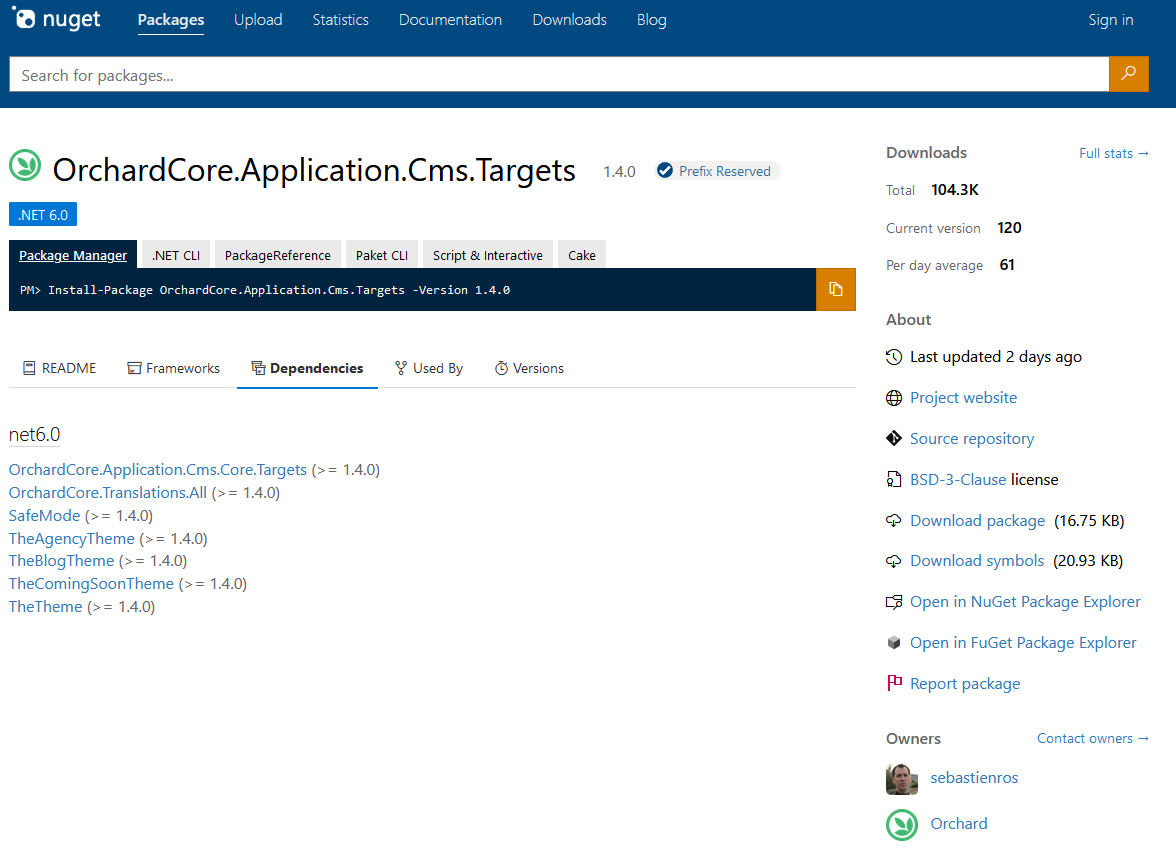Click the Last updated history icon
This screenshot has width=1176, height=850.
[893, 357]
